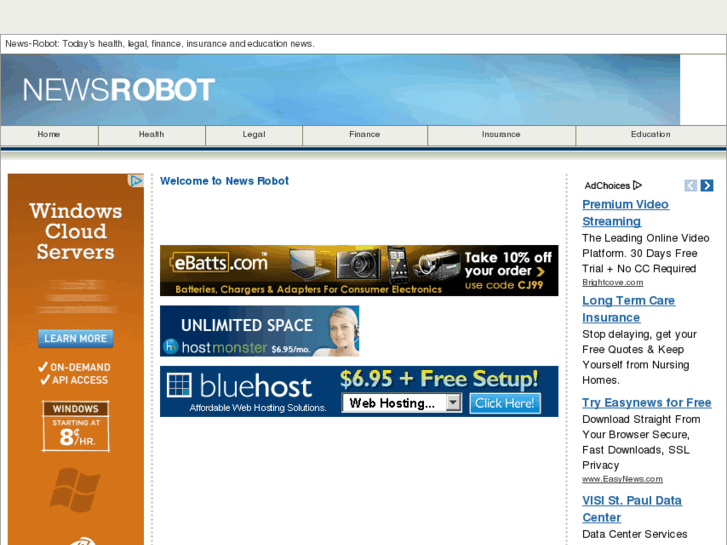Open the Long Term Care Insurance link
The height and width of the screenshot is (545, 727).
tap(628, 309)
